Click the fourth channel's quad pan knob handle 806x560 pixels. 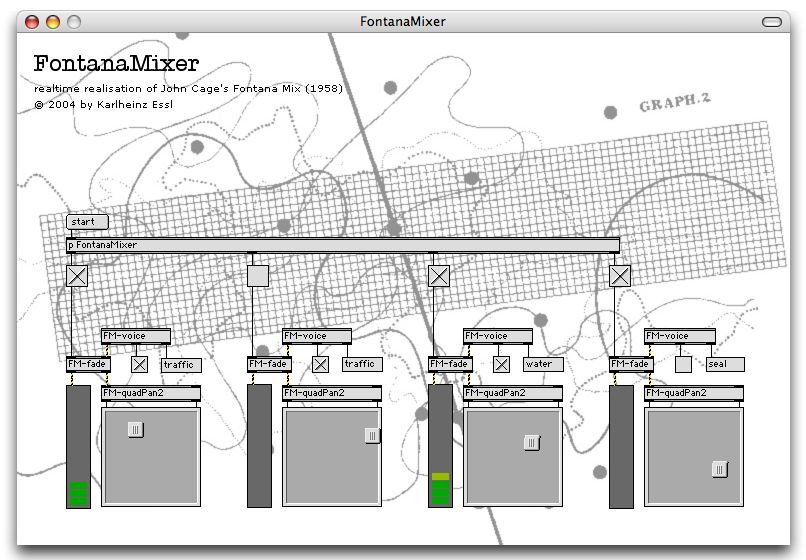[720, 469]
